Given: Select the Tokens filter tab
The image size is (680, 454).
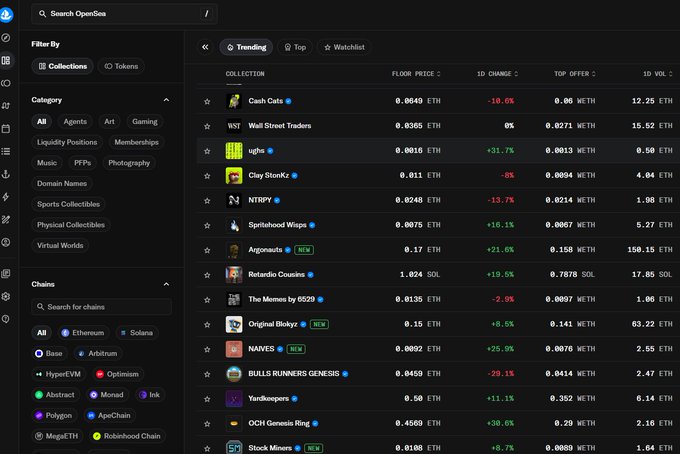Looking at the screenshot, I should [x=121, y=66].
